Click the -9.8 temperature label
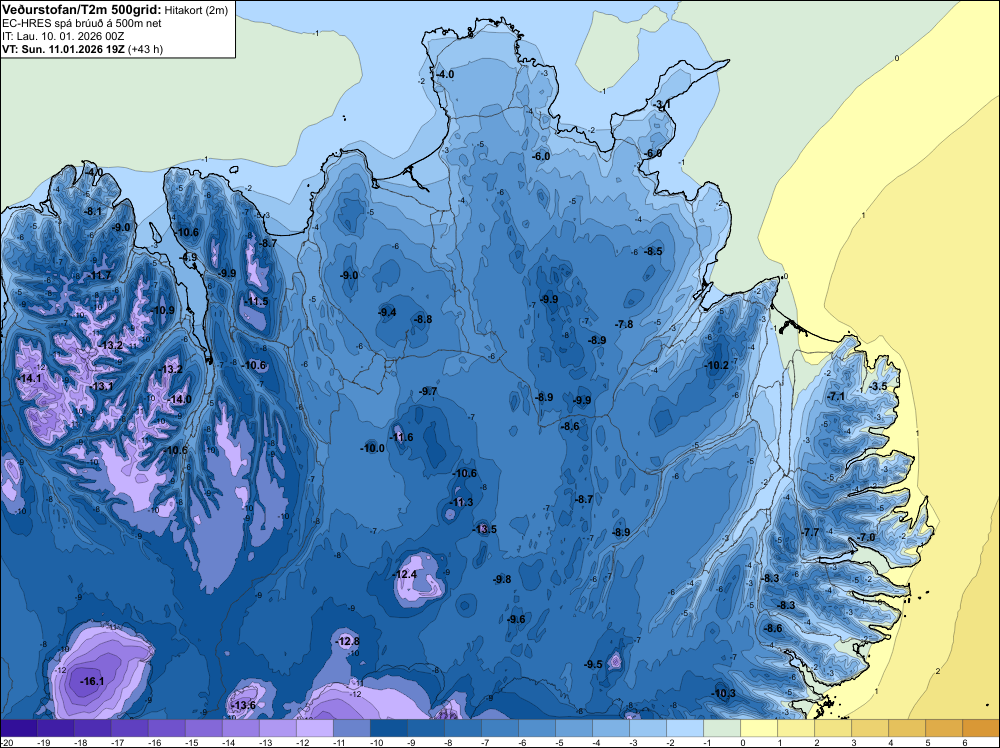The image size is (1000, 748). [x=503, y=579]
